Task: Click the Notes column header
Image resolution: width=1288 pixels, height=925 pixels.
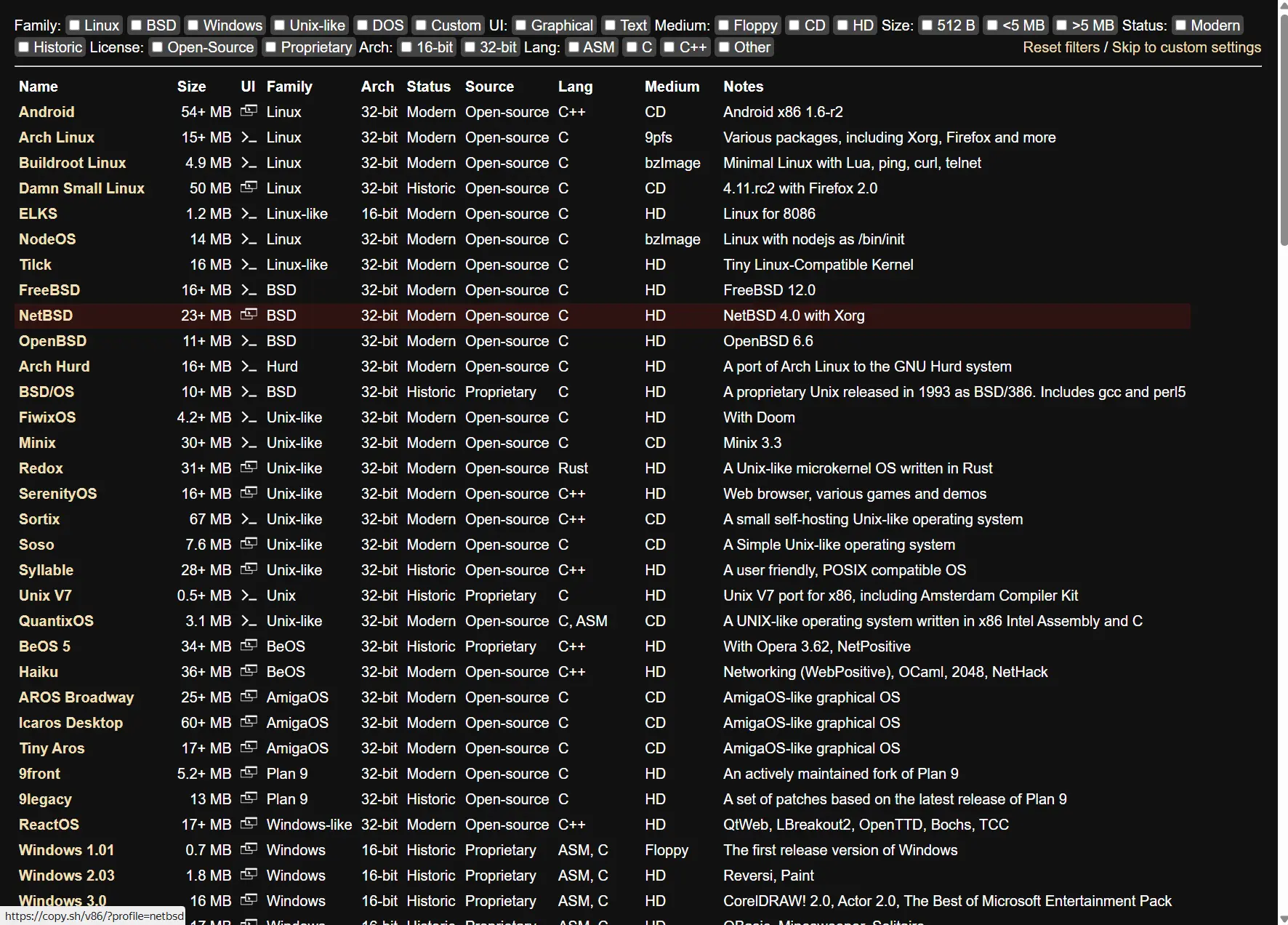Action: click(743, 87)
